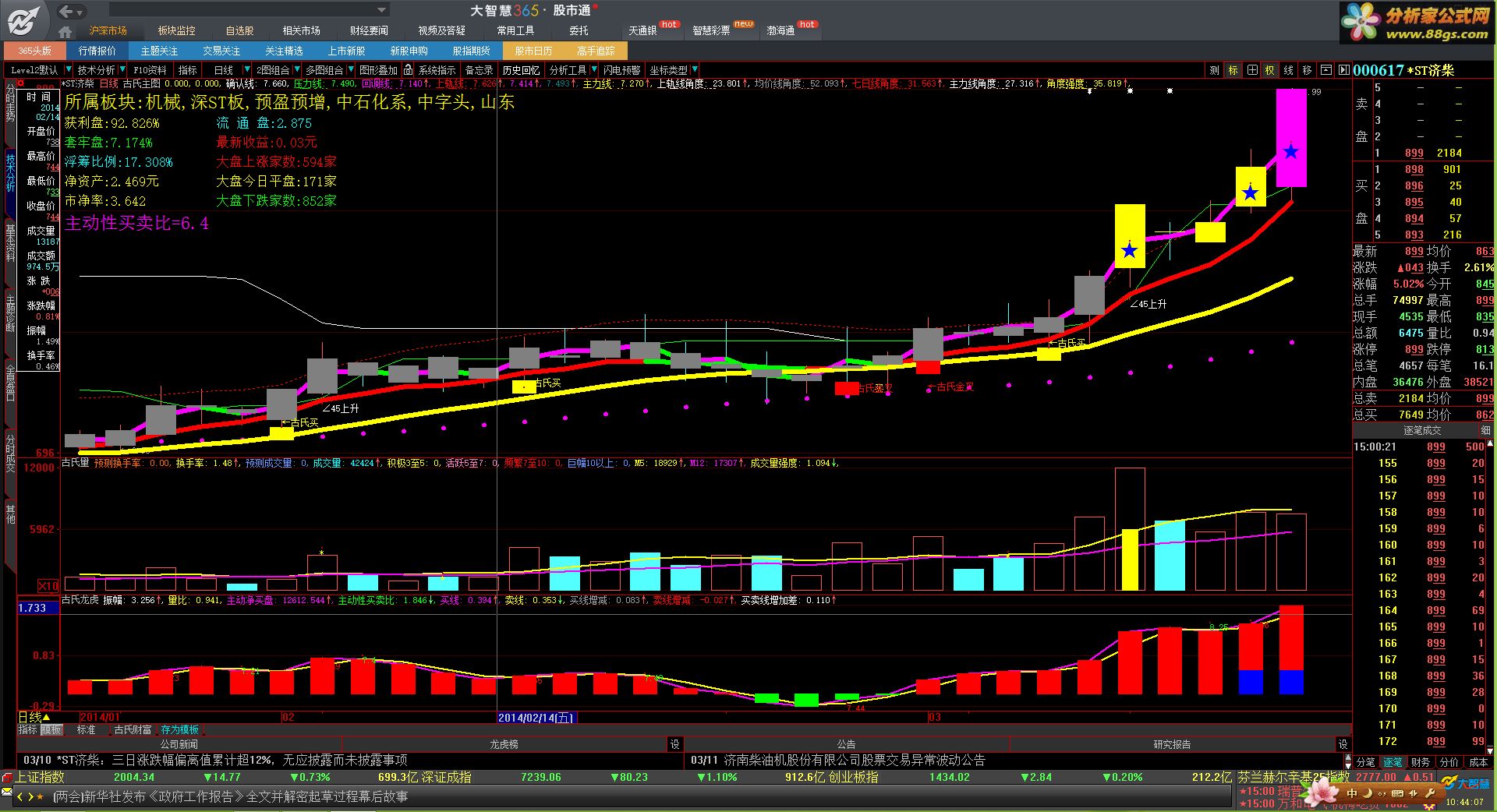The height and width of the screenshot is (812, 1497).
Task: Open the 坐标类型 dropdown arrow
Action: [x=694, y=70]
